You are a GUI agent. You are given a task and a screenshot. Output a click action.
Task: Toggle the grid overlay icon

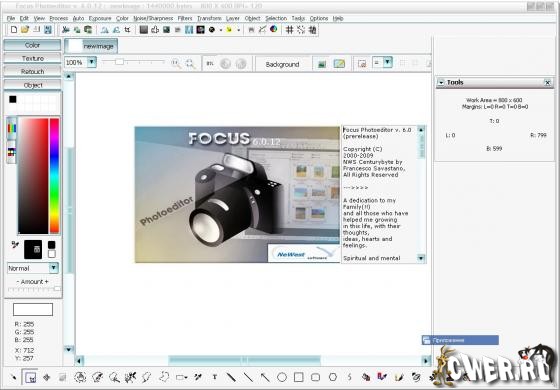click(290, 30)
